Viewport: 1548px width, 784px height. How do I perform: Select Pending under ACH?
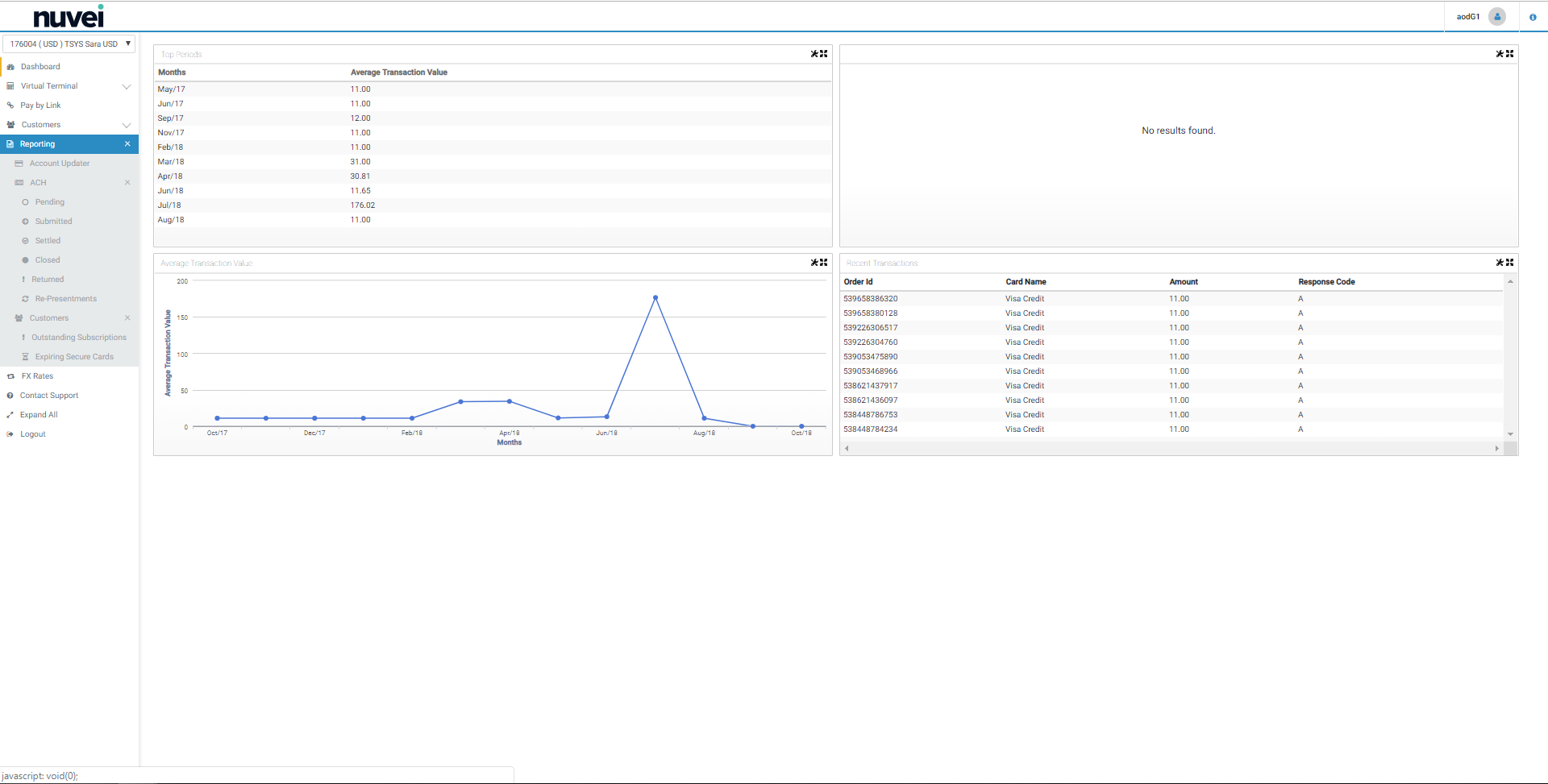pyautogui.click(x=49, y=202)
